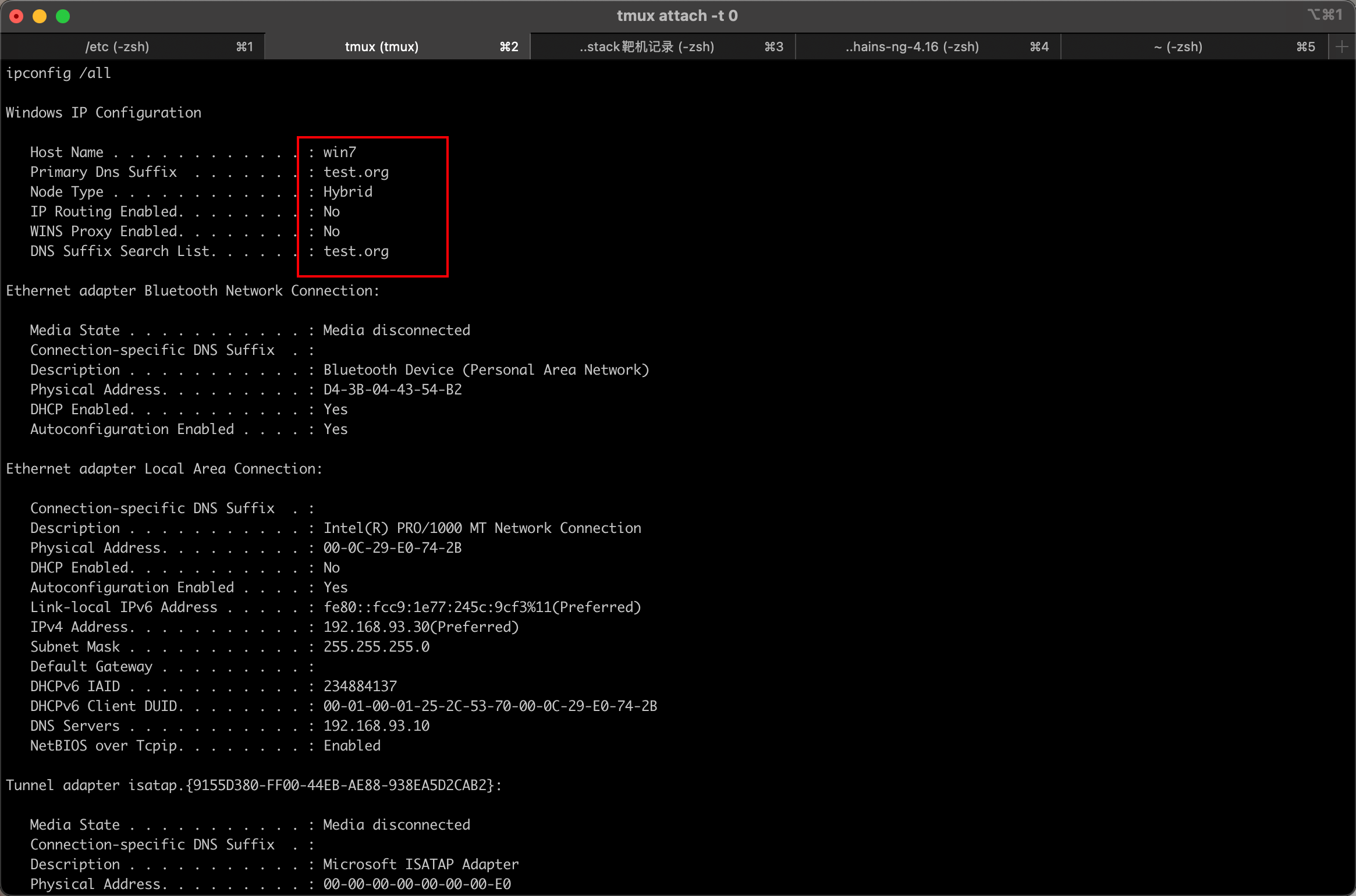Click IP Routing Enabled value 'No'
Screen dimensions: 1356x896
(x=332, y=212)
